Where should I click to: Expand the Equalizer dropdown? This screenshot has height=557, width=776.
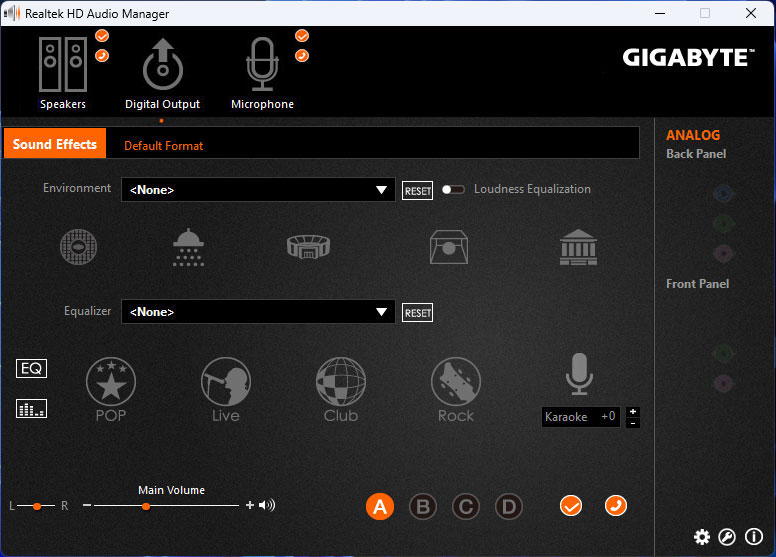[x=380, y=312]
